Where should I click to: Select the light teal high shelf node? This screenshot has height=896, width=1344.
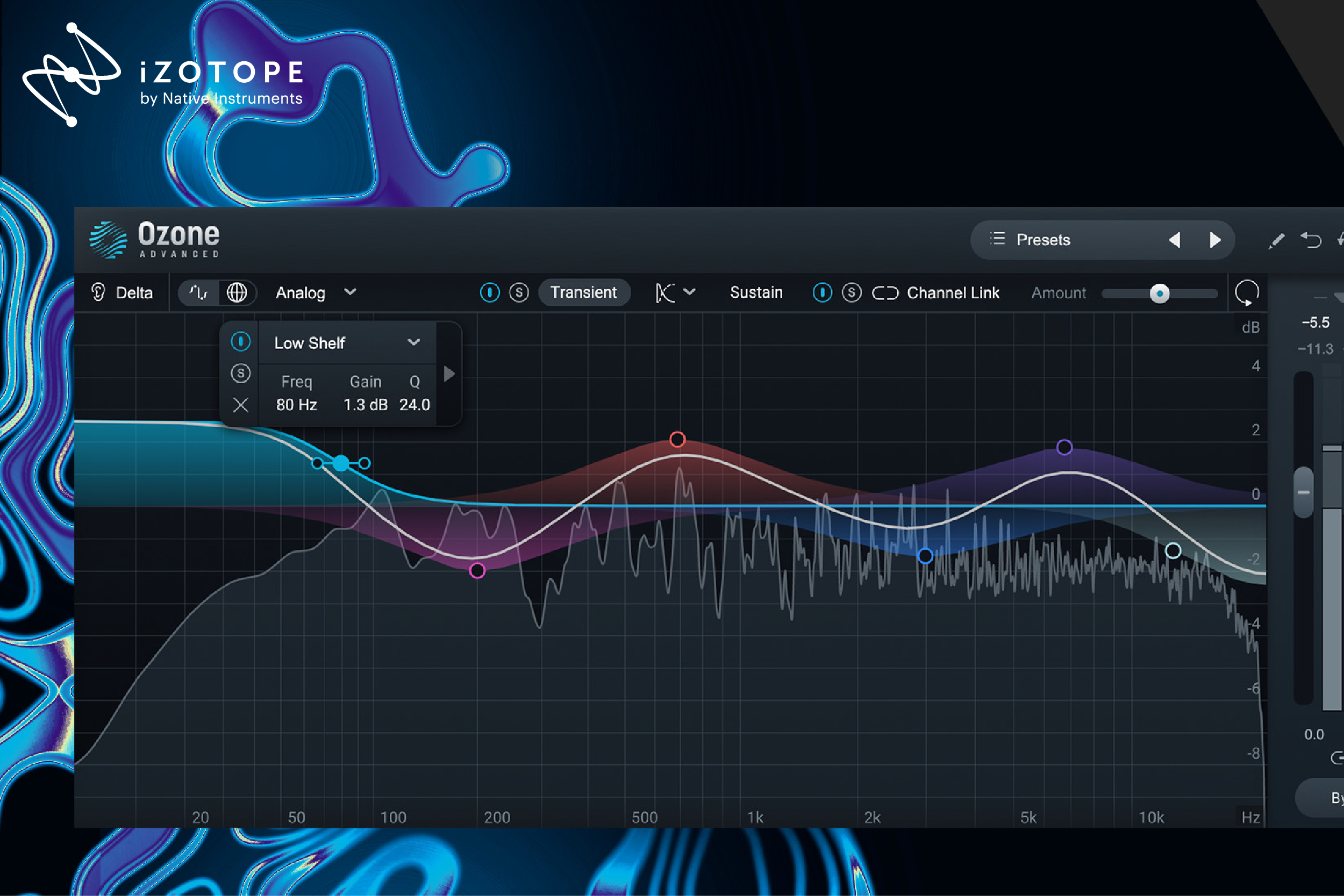pos(1173,551)
